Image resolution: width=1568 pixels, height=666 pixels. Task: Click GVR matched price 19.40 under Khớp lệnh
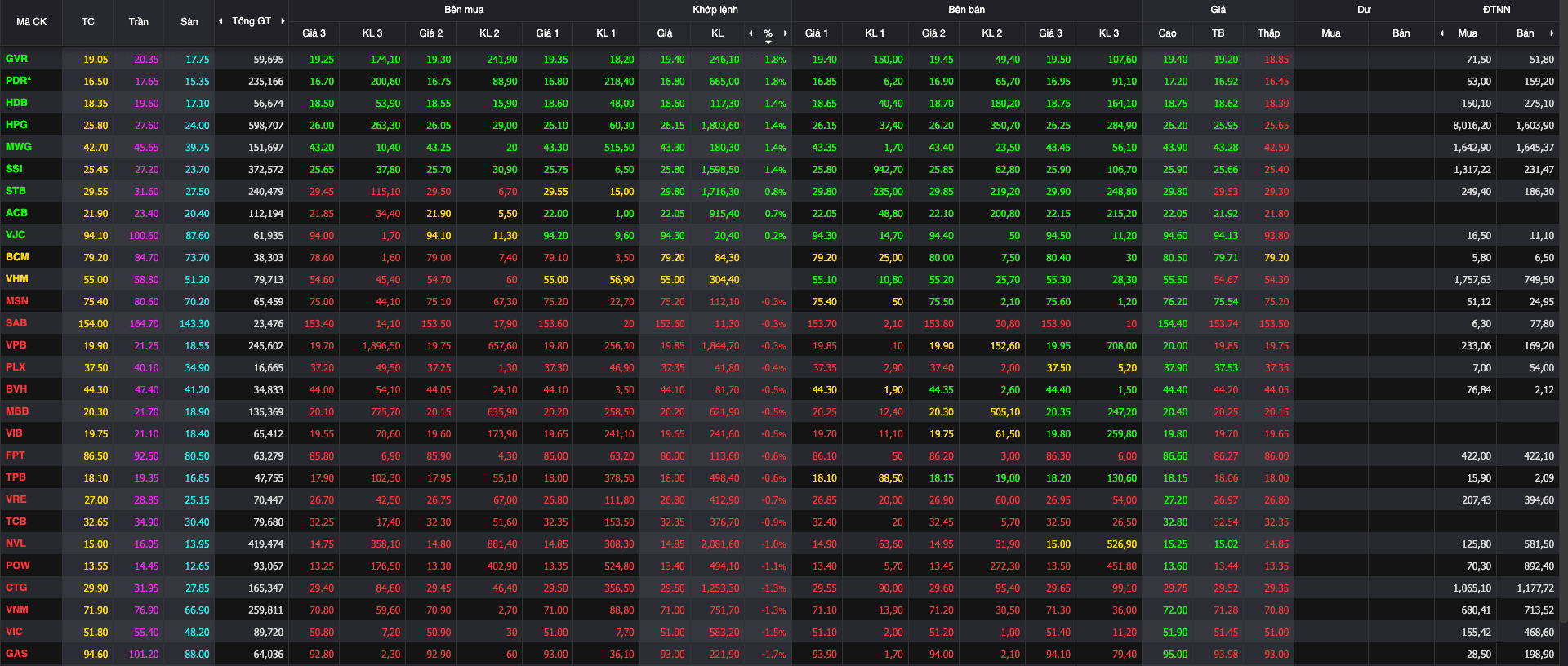[x=673, y=60]
